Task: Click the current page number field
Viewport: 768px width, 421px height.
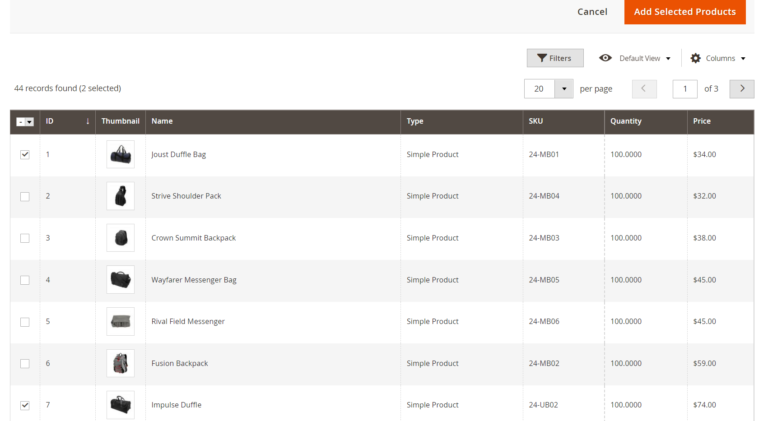Action: 685,89
